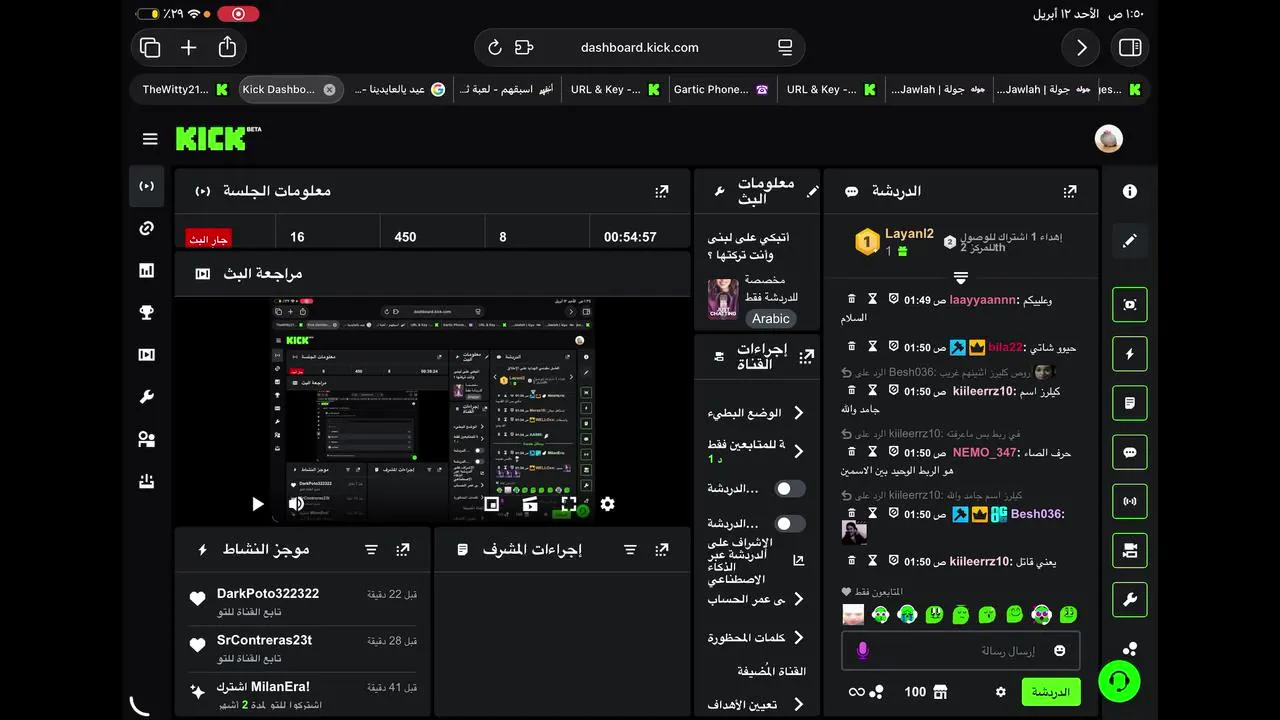Screen dimensions: 1280x720
Task: Open the analytics bar chart icon
Action: click(x=146, y=270)
